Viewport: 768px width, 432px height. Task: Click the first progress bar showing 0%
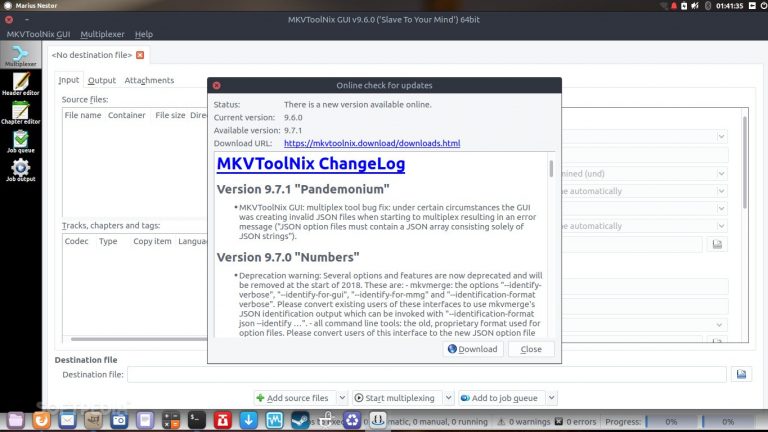[x=670, y=422]
